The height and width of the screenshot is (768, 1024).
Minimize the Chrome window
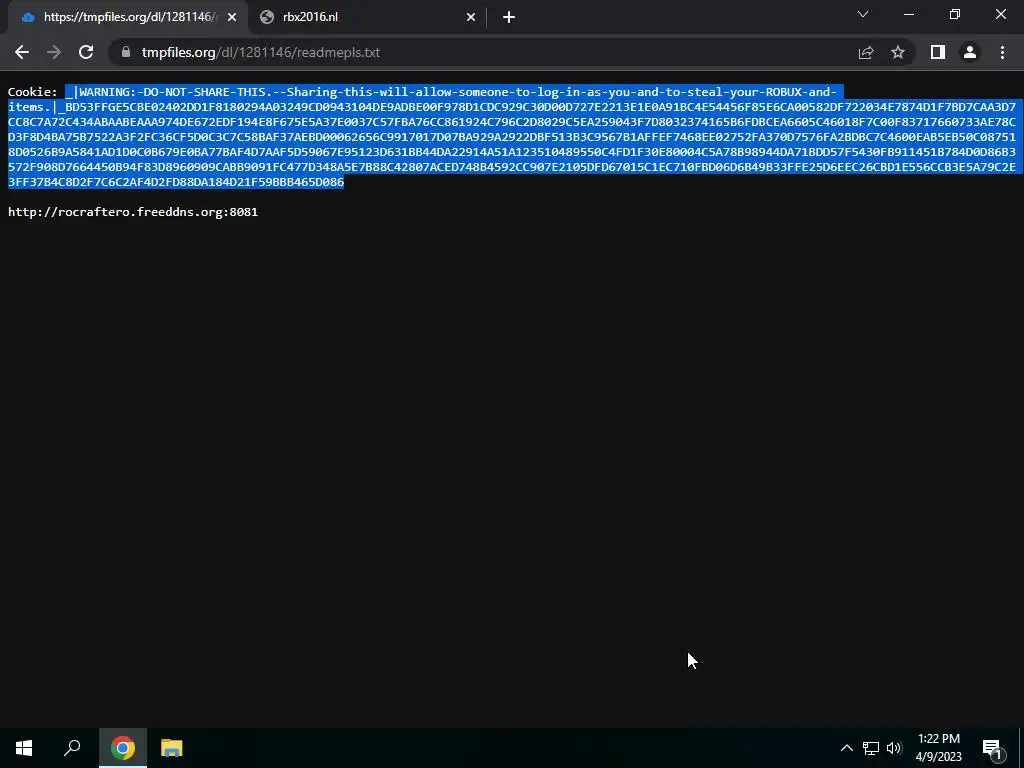(909, 14)
